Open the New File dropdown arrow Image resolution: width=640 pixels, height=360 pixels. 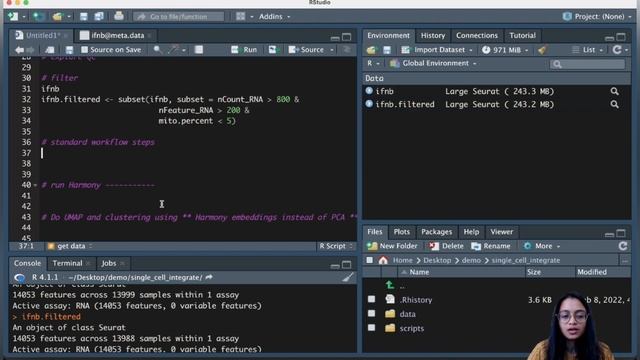click(24, 17)
